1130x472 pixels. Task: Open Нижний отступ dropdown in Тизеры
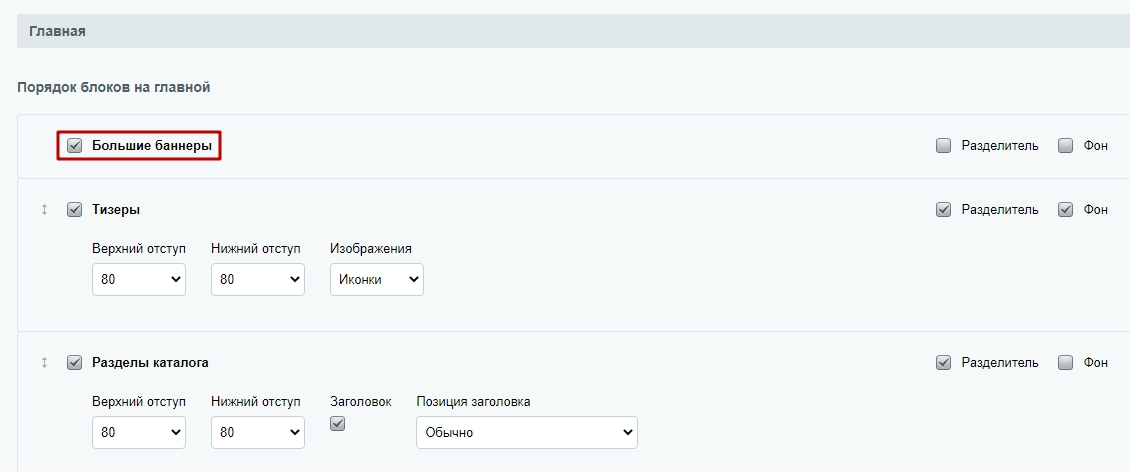pos(258,280)
